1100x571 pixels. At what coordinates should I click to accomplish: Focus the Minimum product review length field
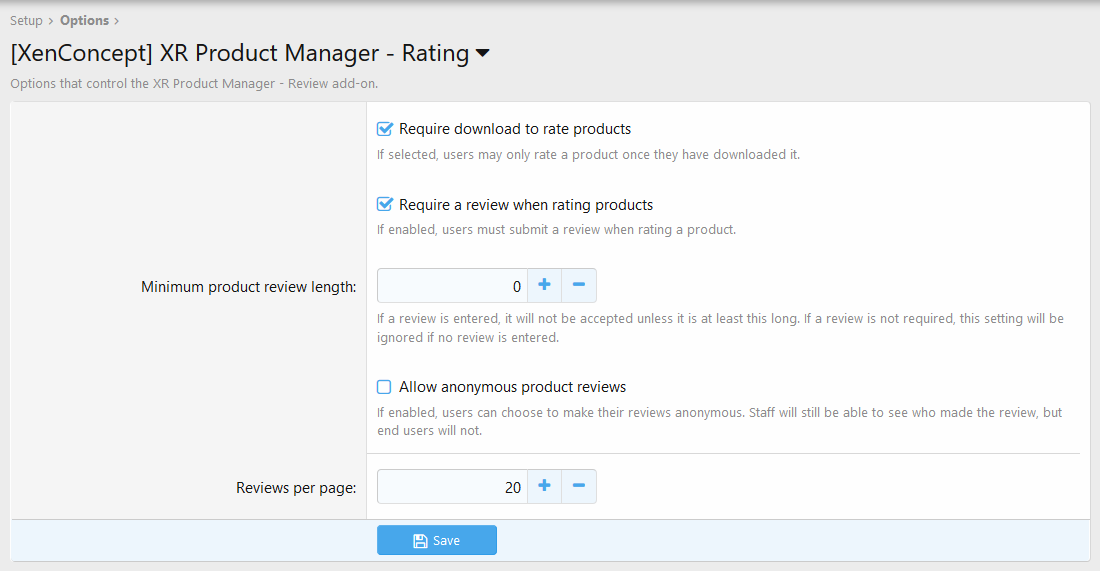pyautogui.click(x=452, y=286)
